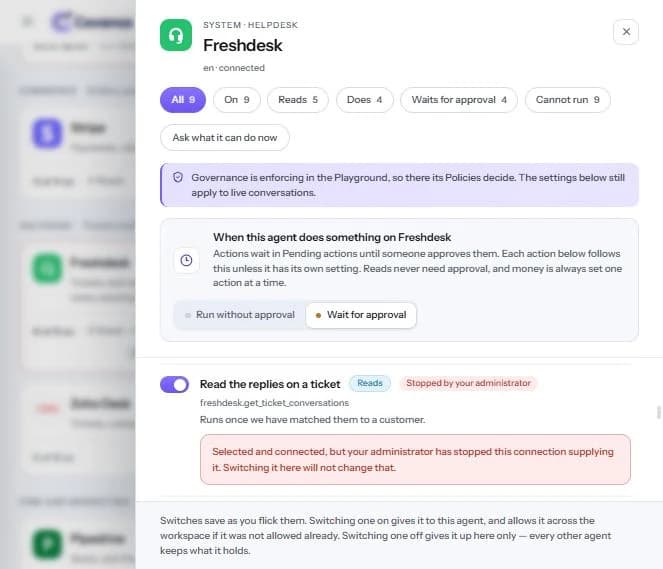Click Ask what it can do now button
The height and width of the screenshot is (569, 663).
coord(225,137)
